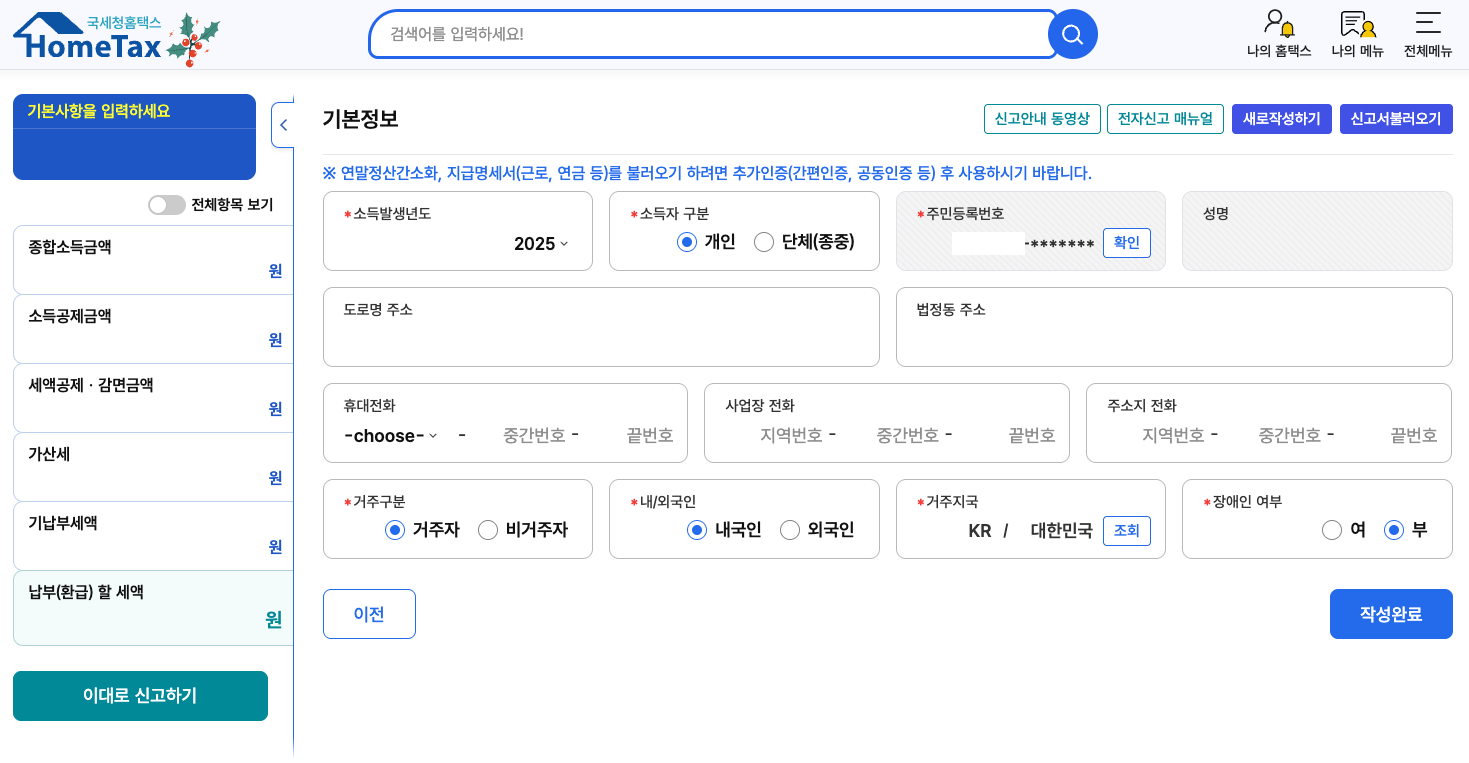Open 전체메뉴 hamburger icon
1469x763 pixels.
pos(1427,24)
